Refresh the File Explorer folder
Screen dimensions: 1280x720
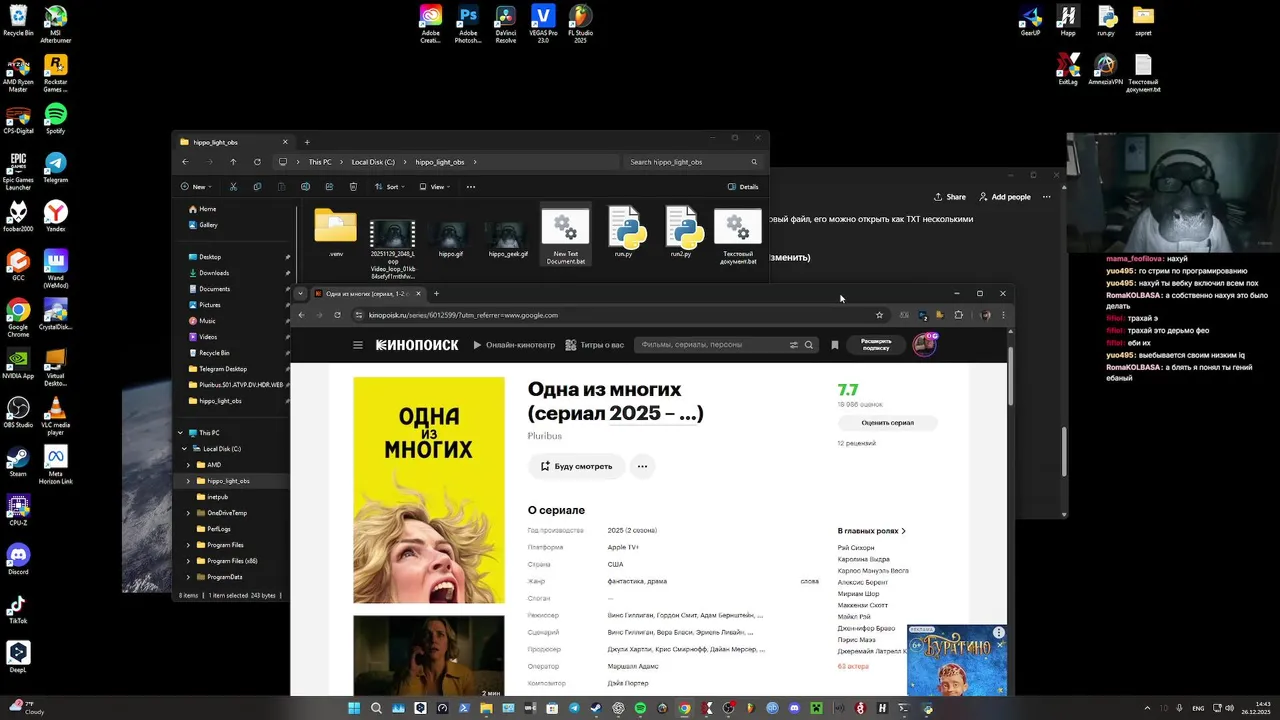point(257,162)
